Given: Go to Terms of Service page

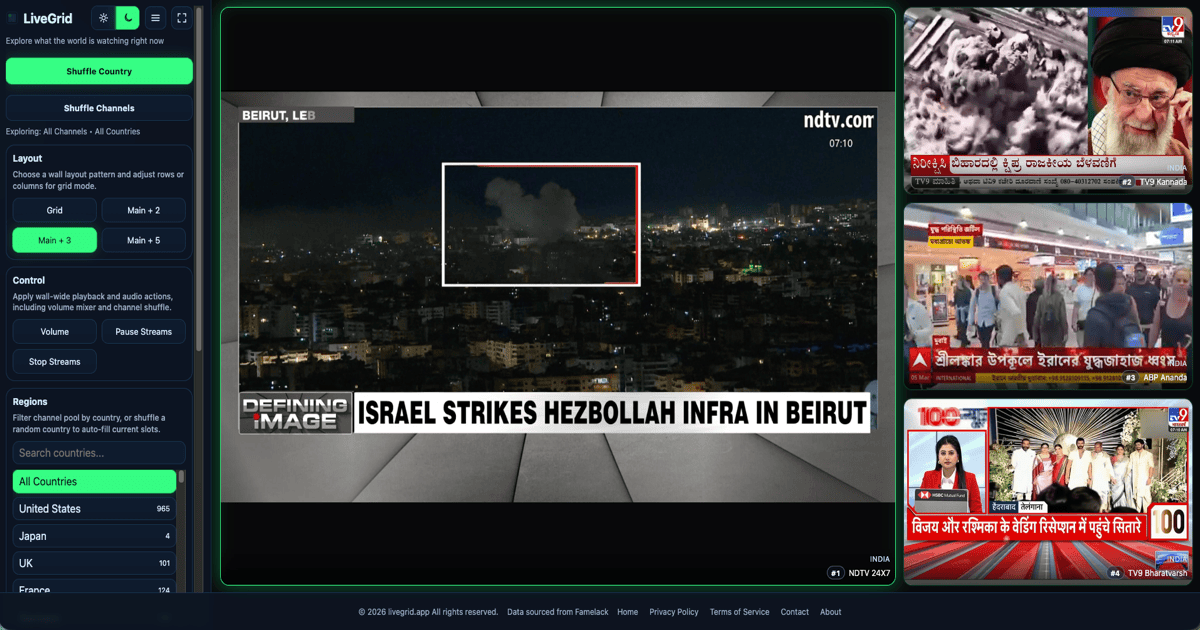Looking at the screenshot, I should (739, 612).
